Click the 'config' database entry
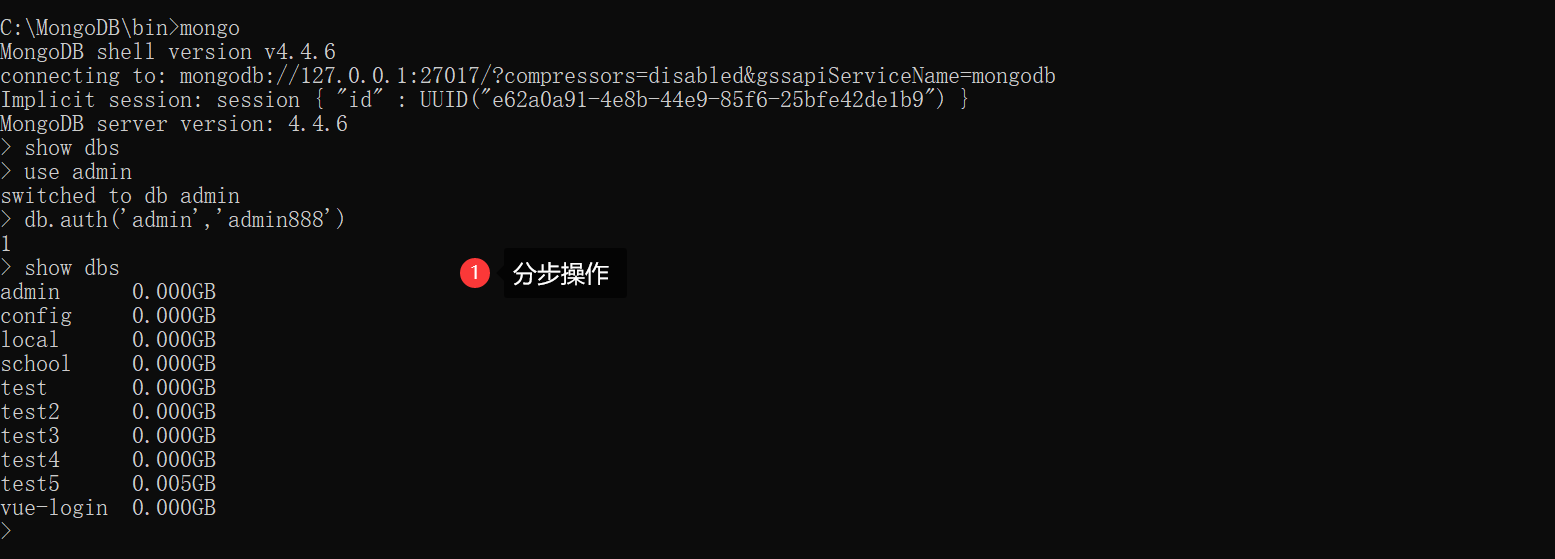This screenshot has height=559, width=1555. [36, 316]
